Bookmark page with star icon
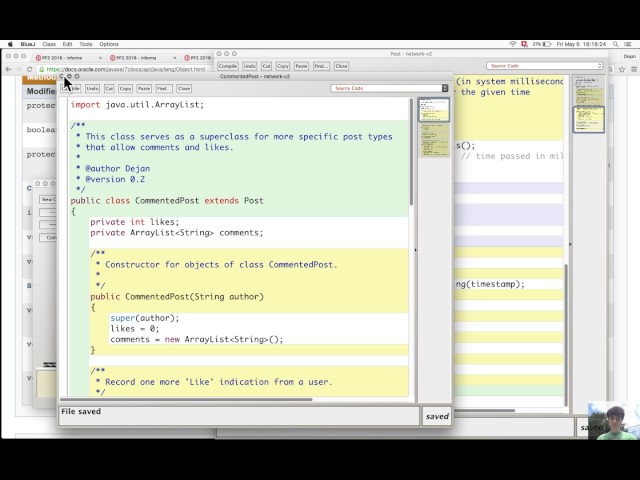Image resolution: width=640 pixels, height=480 pixels. click(x=622, y=69)
